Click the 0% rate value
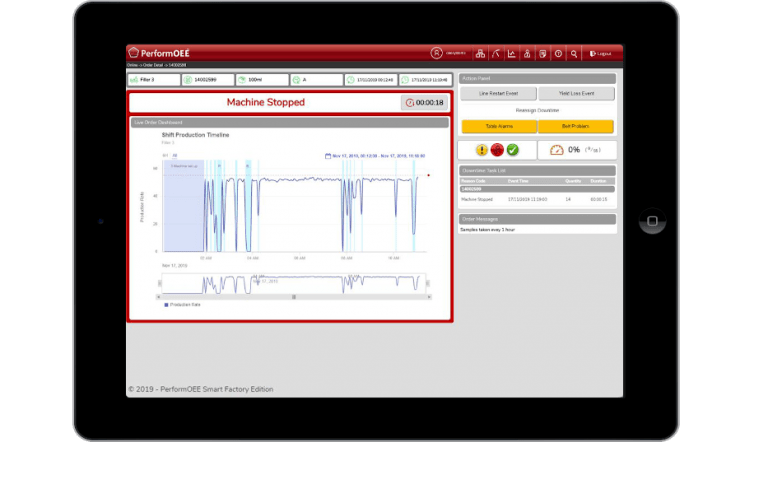768x479 pixels. pos(574,150)
